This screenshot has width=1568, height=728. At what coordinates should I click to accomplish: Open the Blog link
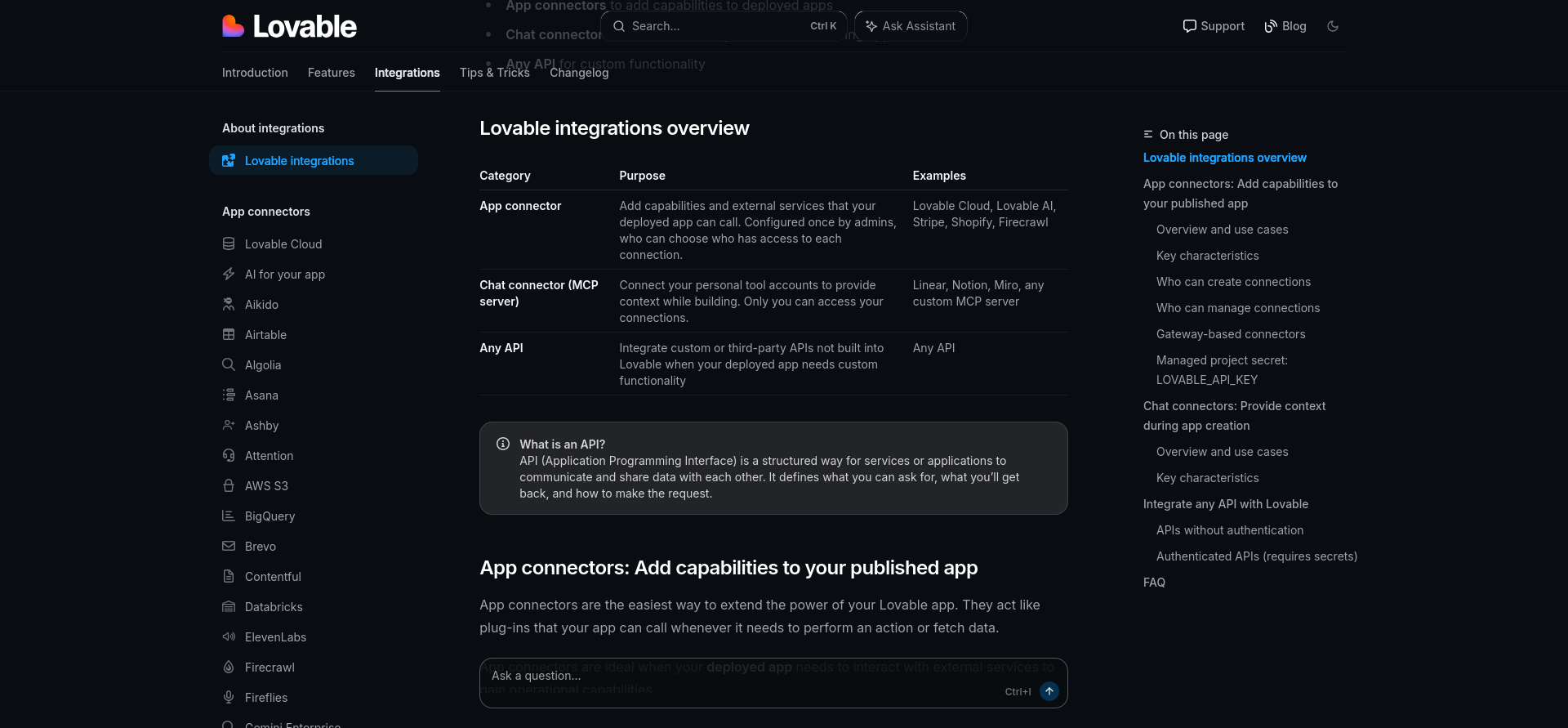pyautogui.click(x=1285, y=26)
